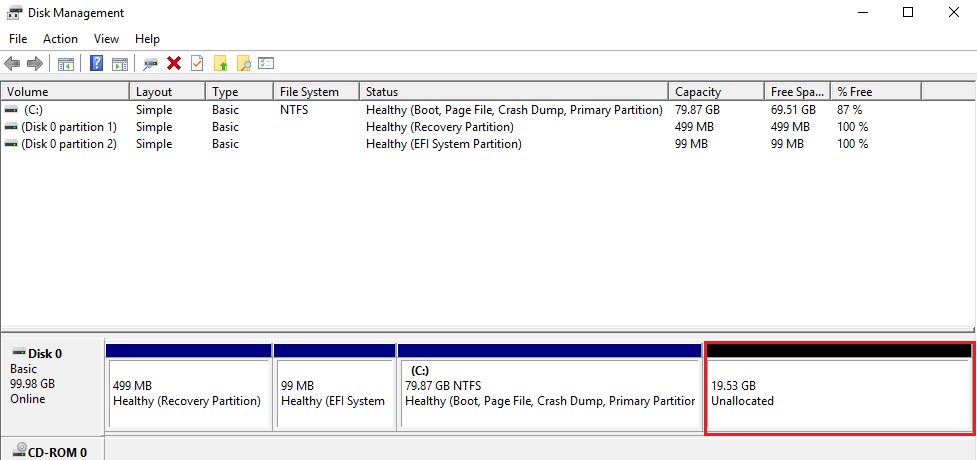Screen dimensions: 977x460
Task: Click the Rescan Disks drive-with-magnifier icon
Action: point(150,64)
